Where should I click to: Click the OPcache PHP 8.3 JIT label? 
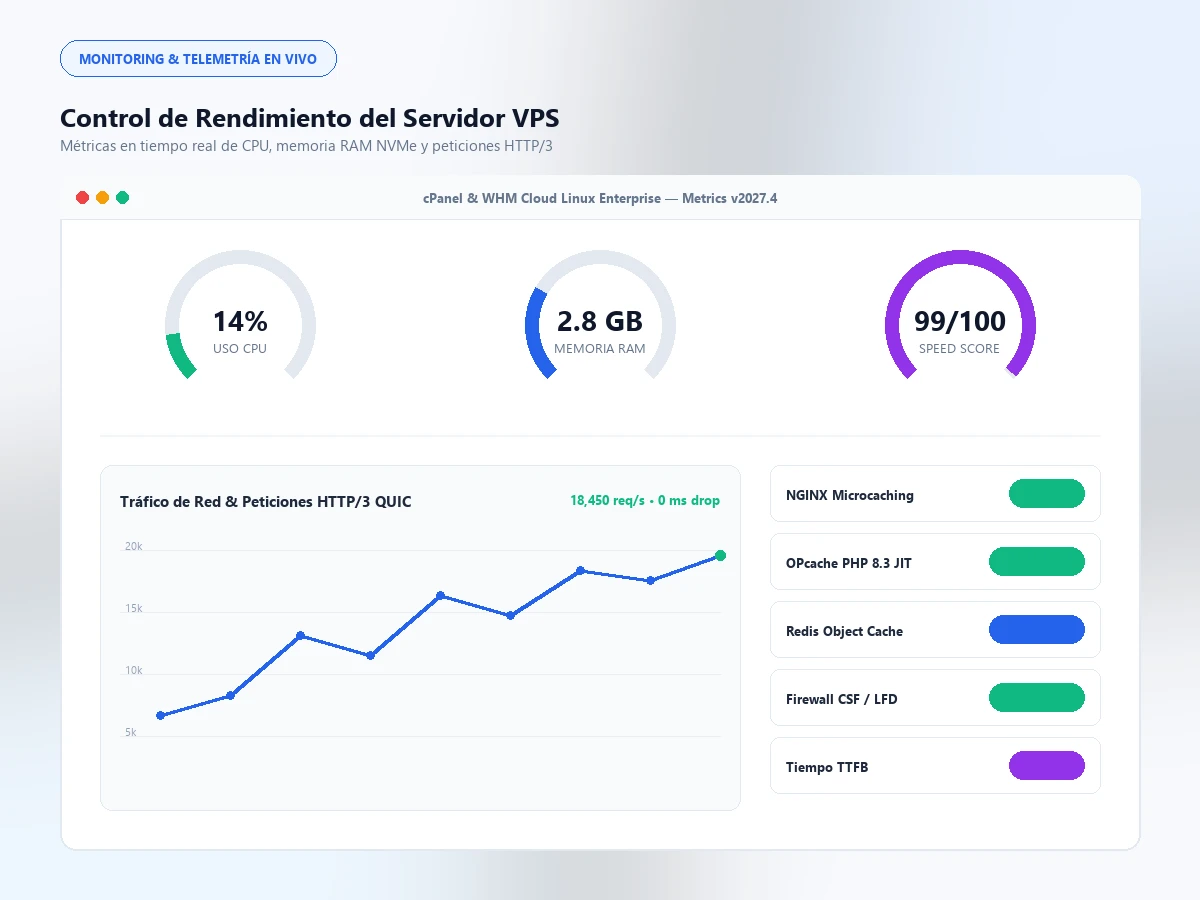click(849, 563)
